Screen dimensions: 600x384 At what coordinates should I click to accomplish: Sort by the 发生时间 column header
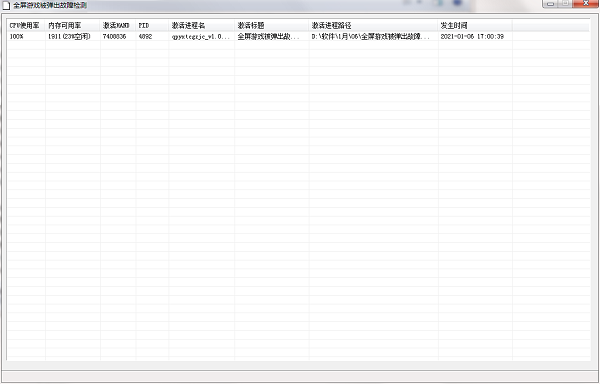[x=475, y=25]
